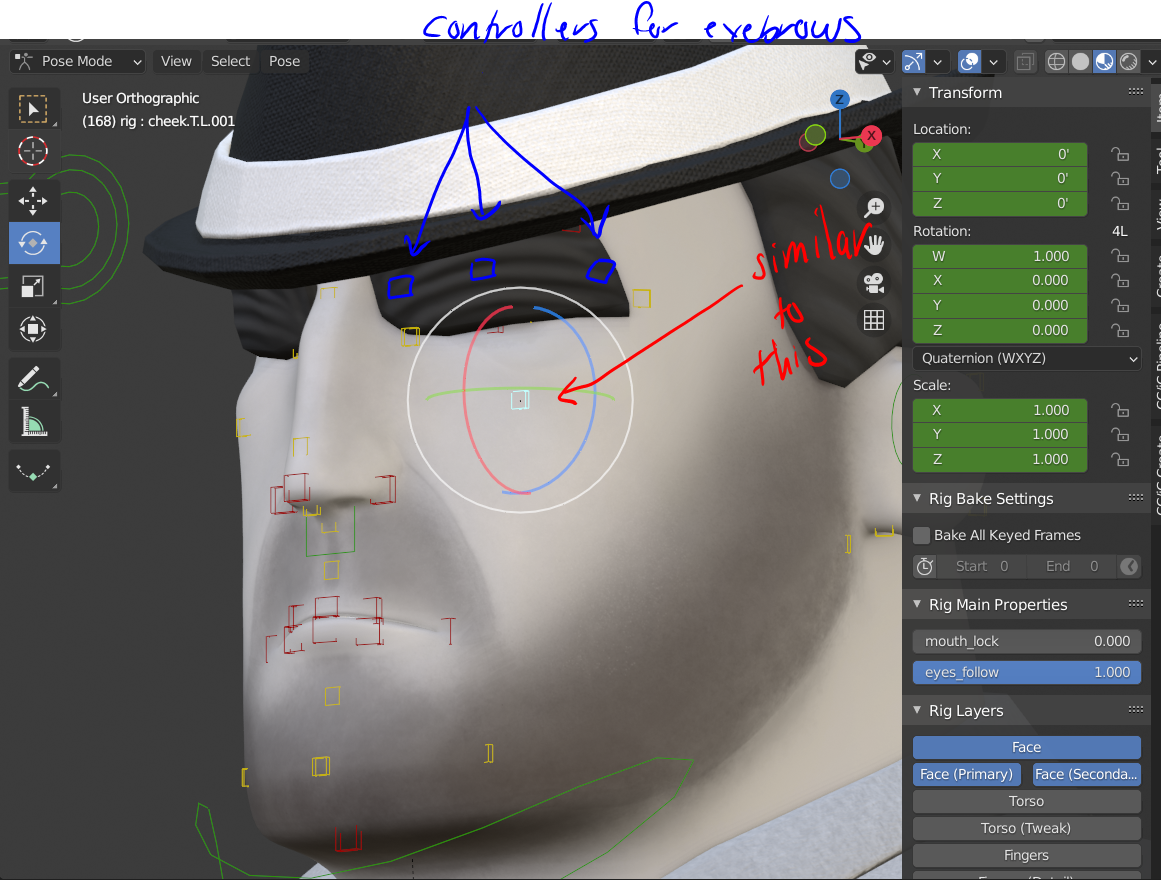
Task: Toggle X-ray view icon
Action: pyautogui.click(x=1025, y=61)
